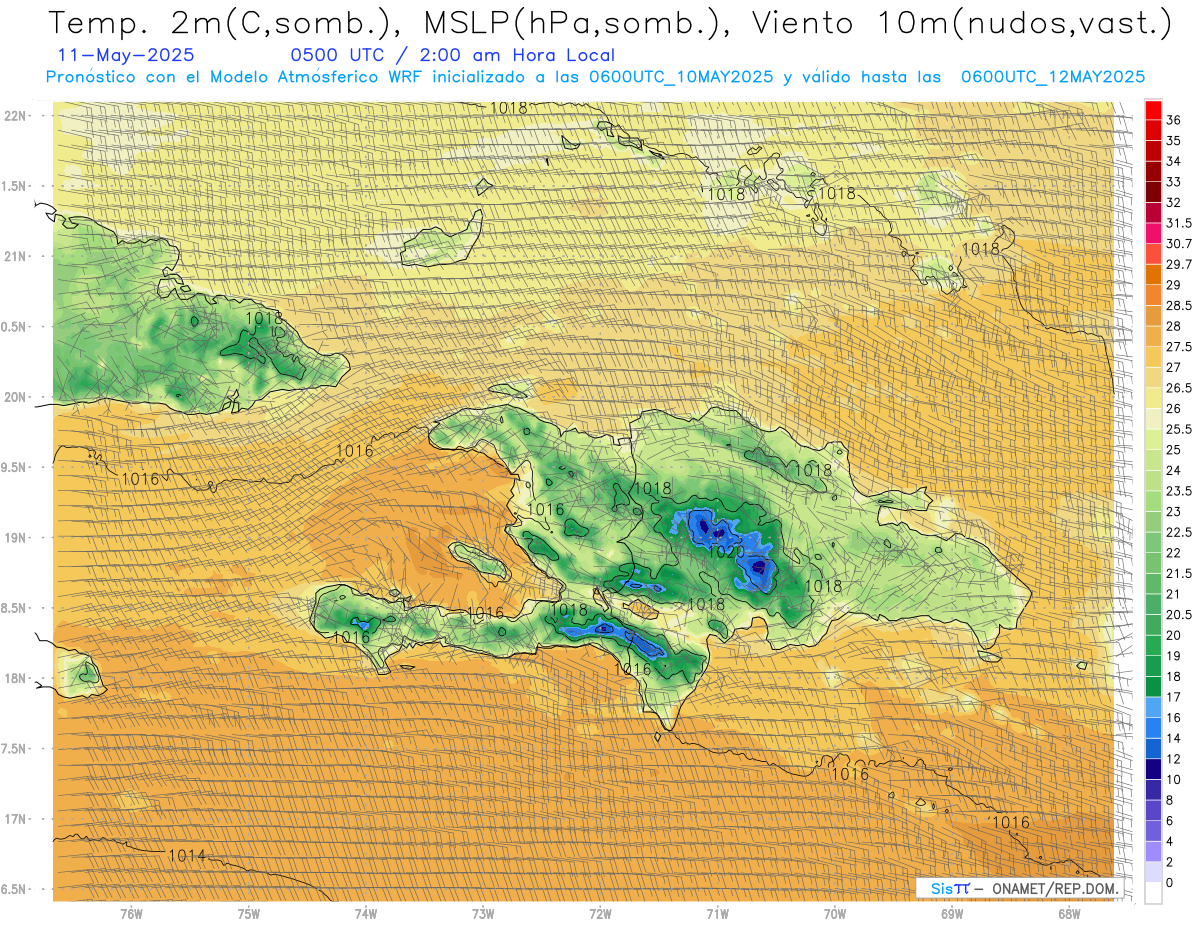The height and width of the screenshot is (927, 1200).
Task: Click the 17N latitude label
Action: [x=15, y=819]
